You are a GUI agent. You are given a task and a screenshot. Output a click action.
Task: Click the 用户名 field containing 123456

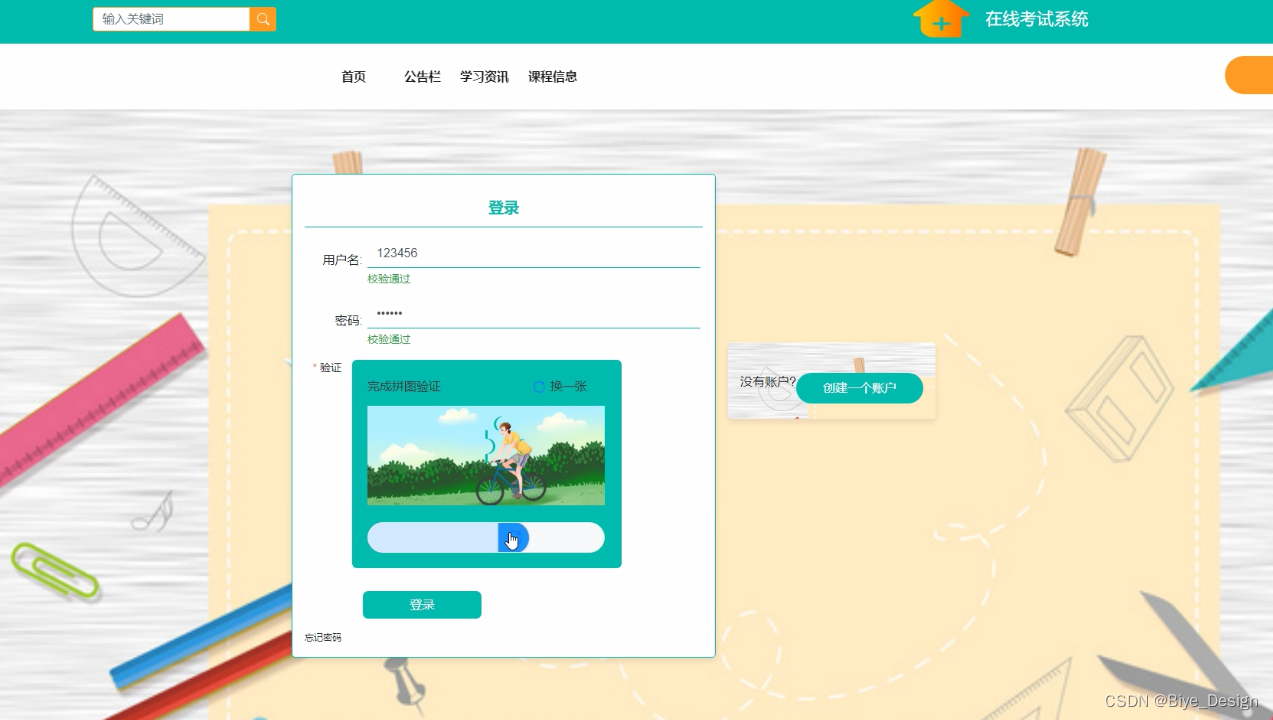(x=533, y=254)
